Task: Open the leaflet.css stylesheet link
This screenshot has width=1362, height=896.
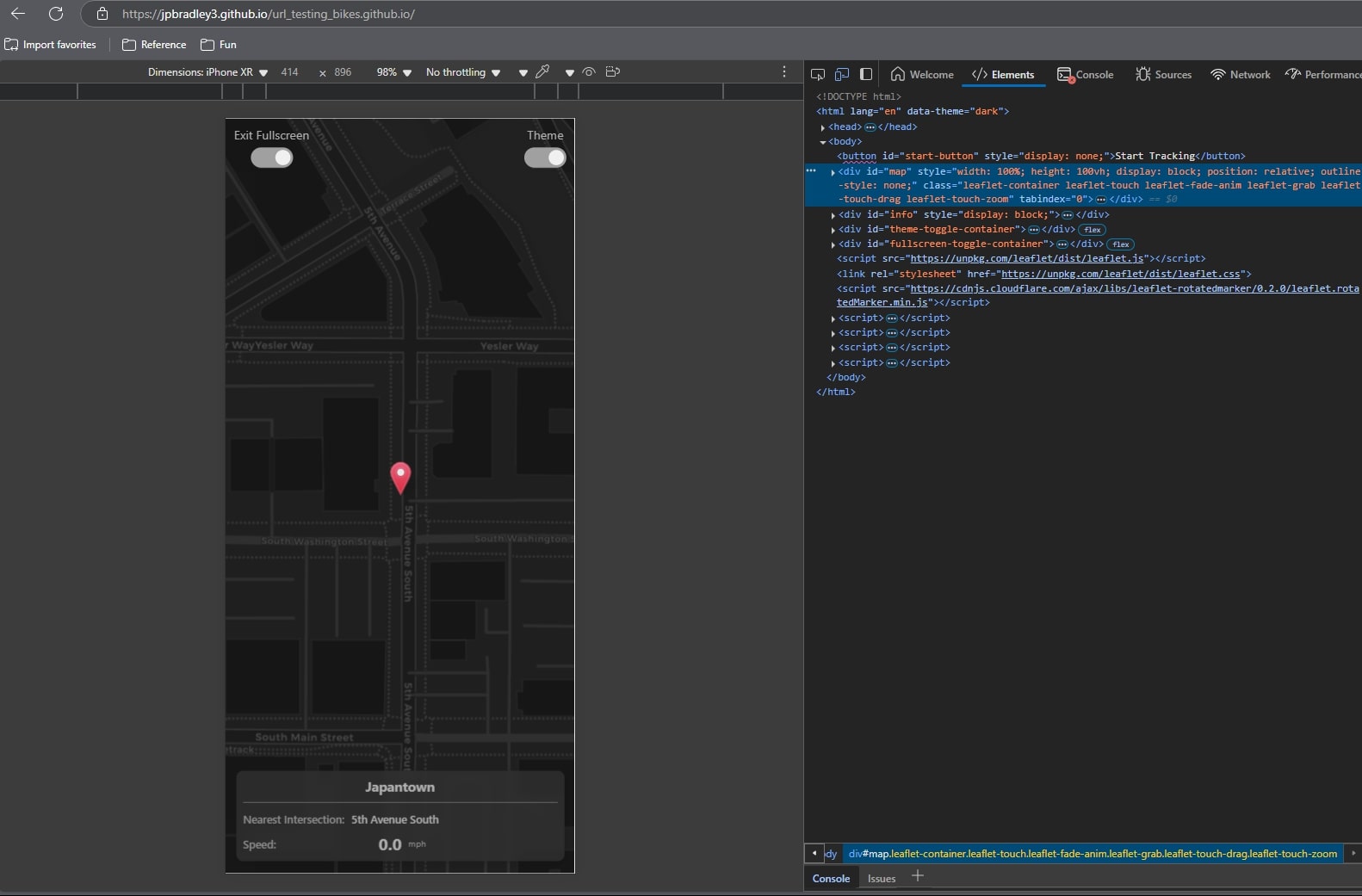Action: (x=1121, y=274)
